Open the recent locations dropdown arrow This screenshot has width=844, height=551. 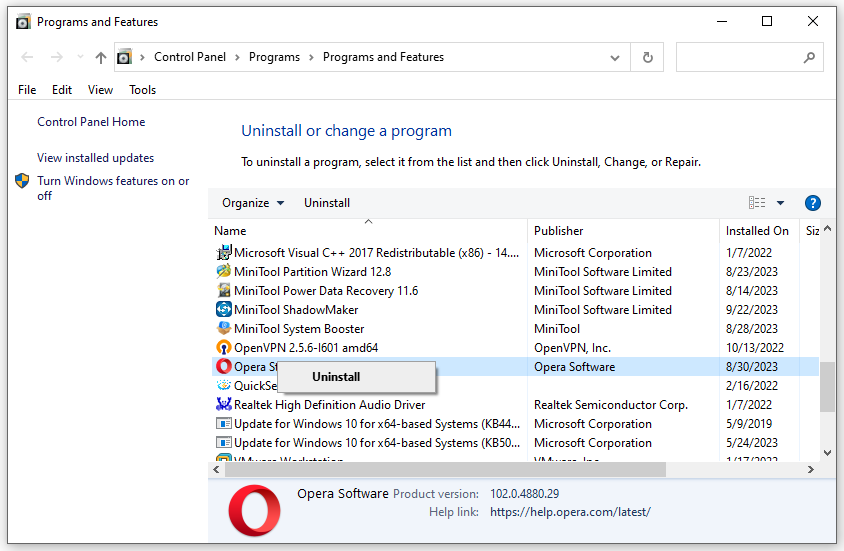[80, 56]
